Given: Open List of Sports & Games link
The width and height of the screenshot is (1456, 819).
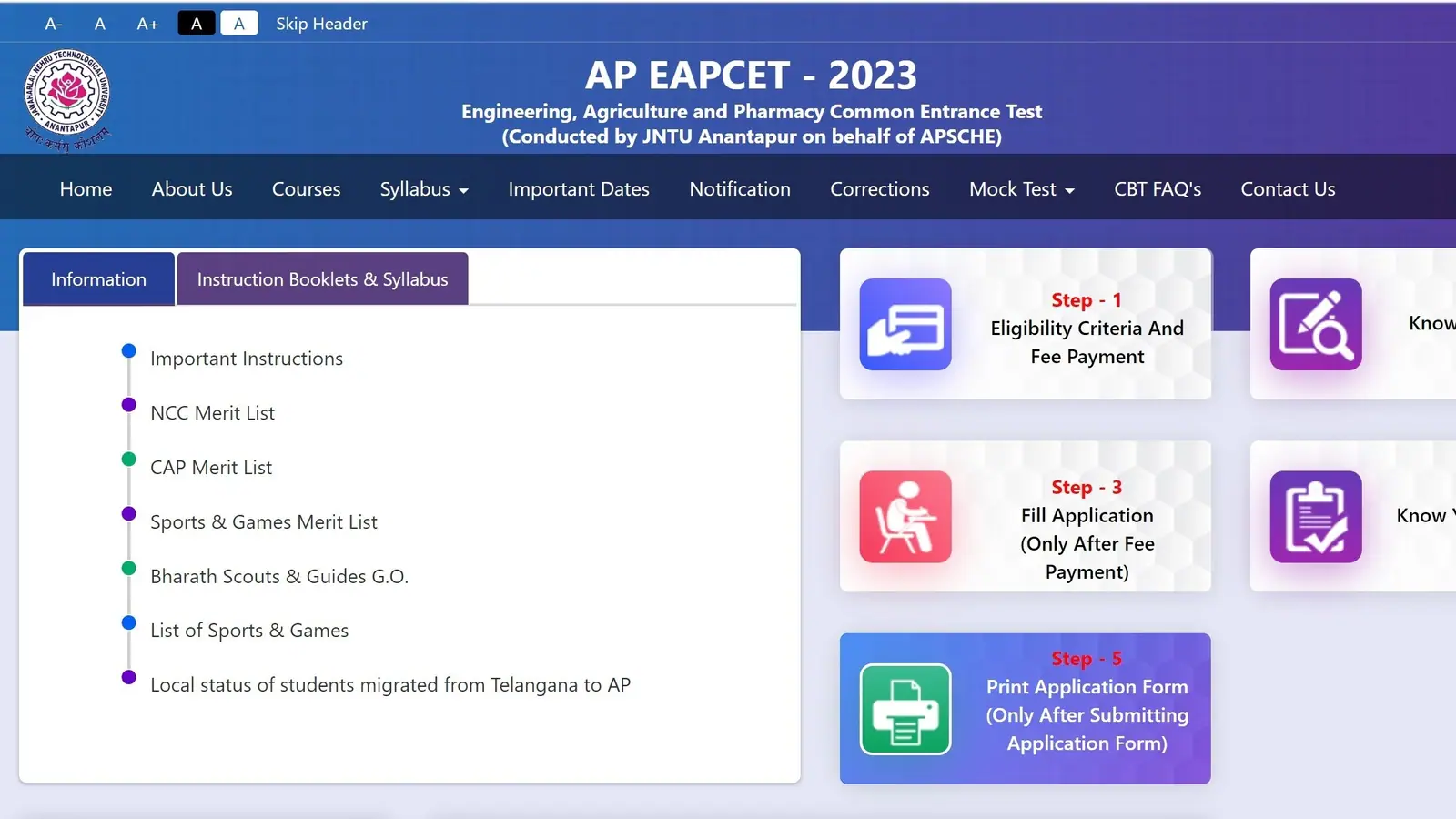Looking at the screenshot, I should tap(249, 631).
